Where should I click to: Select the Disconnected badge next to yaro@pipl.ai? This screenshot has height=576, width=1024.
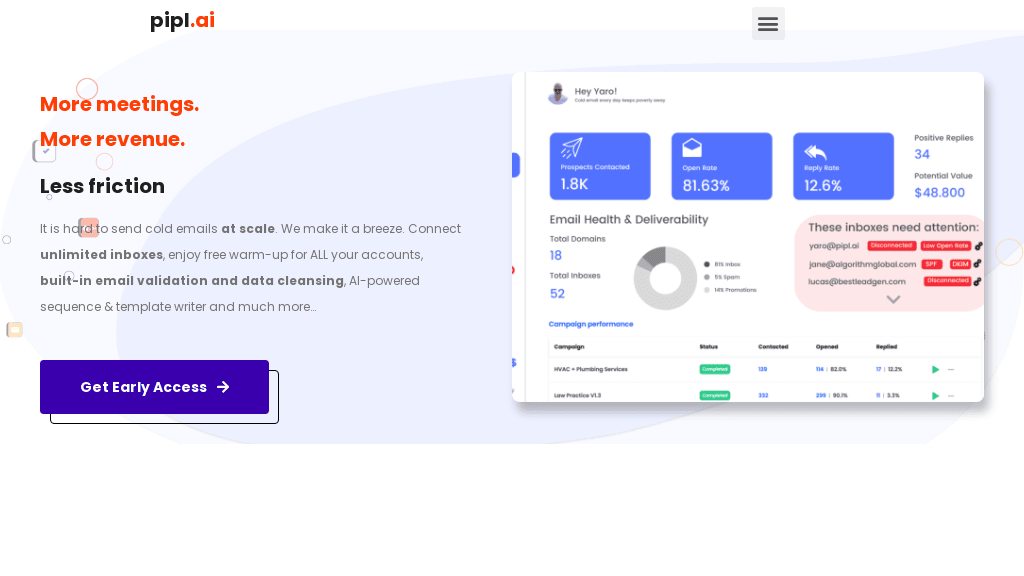[x=892, y=244]
